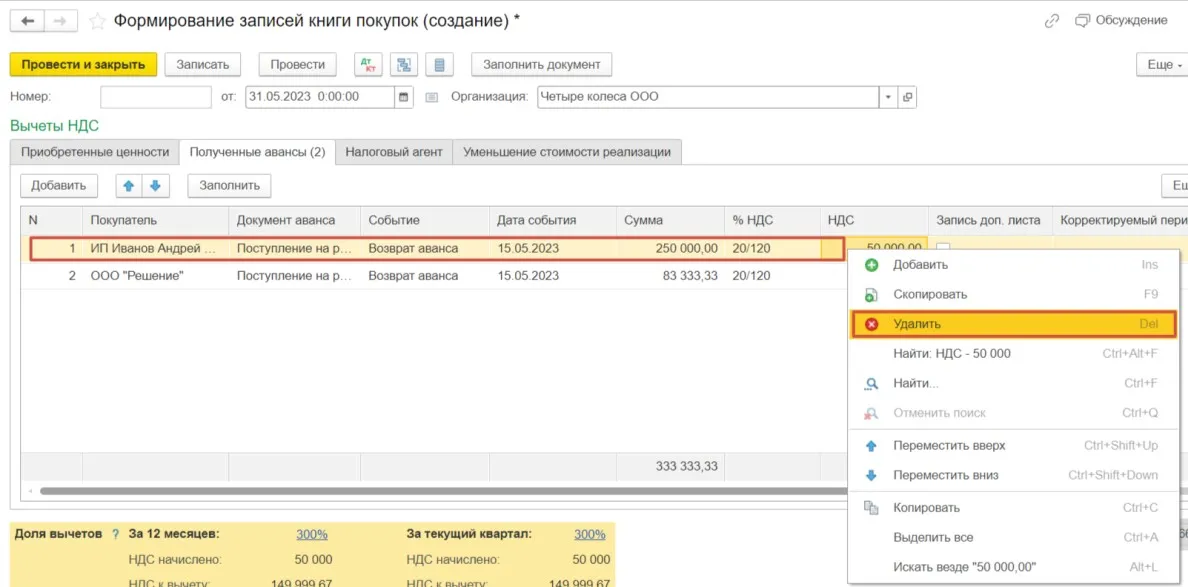Open the top-right 'Еще' menu

pyautogui.click(x=1160, y=65)
